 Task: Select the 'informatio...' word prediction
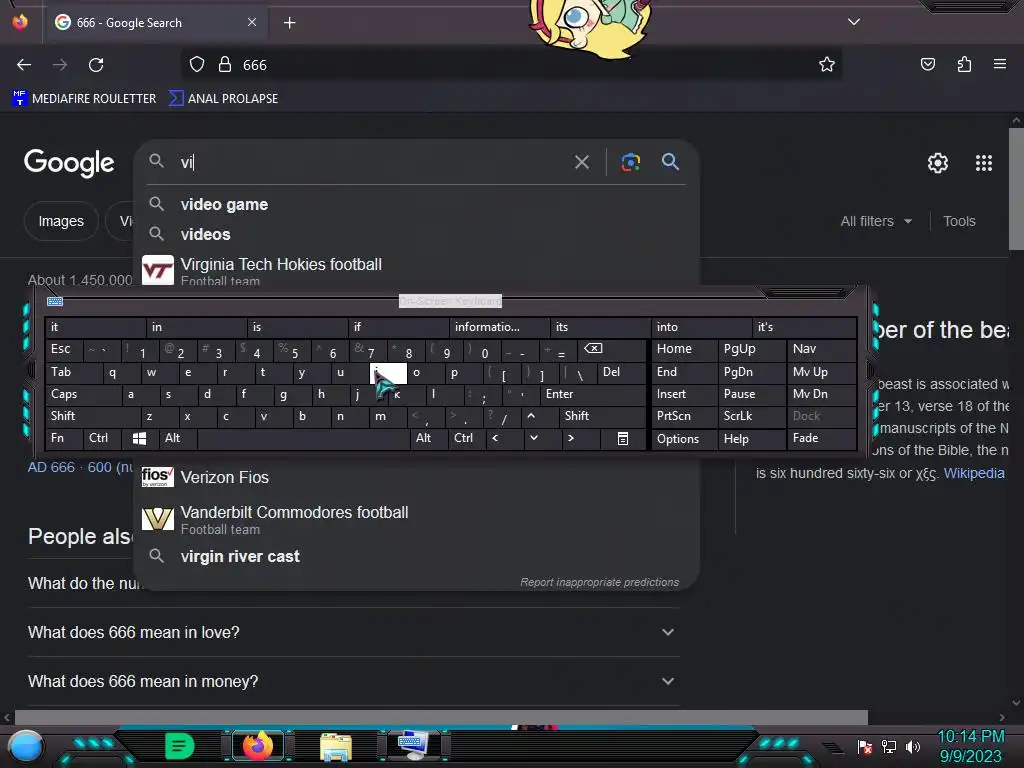pos(500,327)
